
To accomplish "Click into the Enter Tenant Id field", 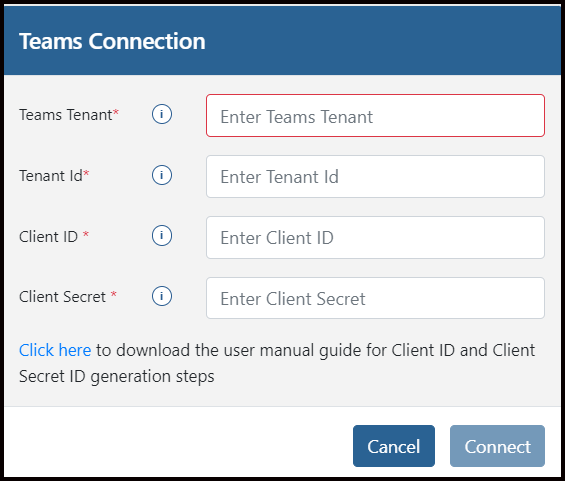I will [375, 177].
